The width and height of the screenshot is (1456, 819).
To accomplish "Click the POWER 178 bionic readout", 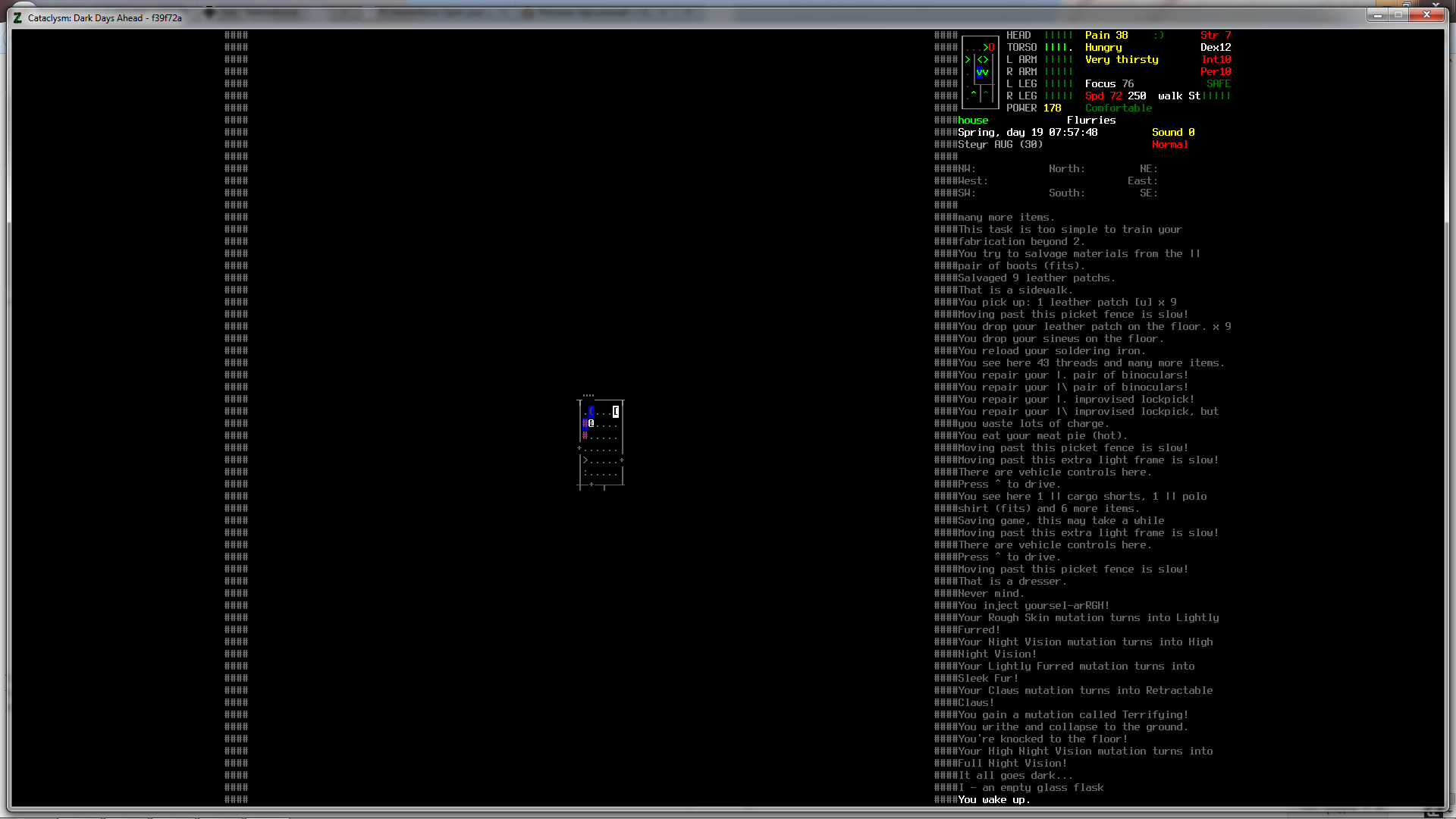I will [1033, 108].
